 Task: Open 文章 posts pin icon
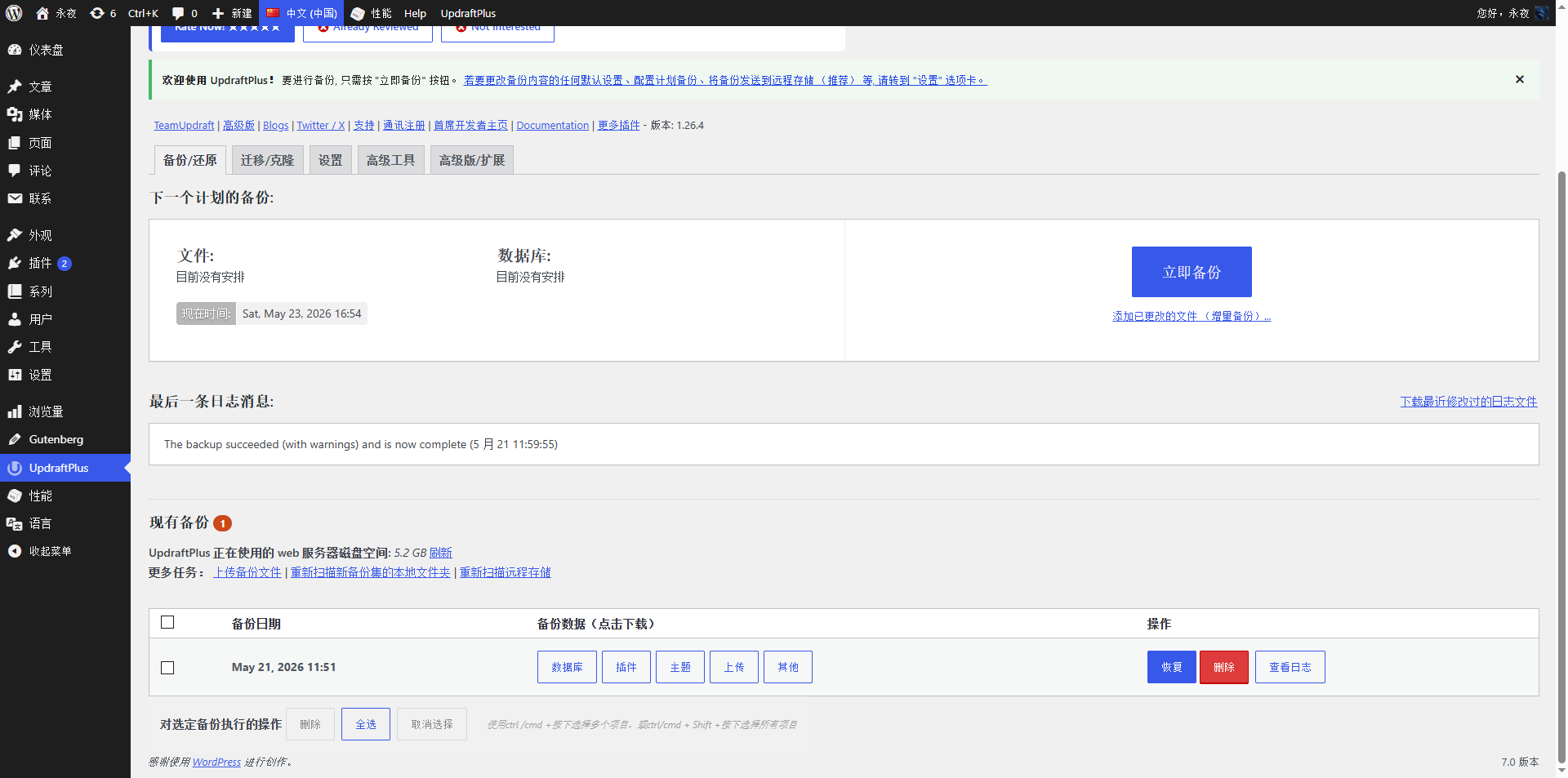click(15, 87)
